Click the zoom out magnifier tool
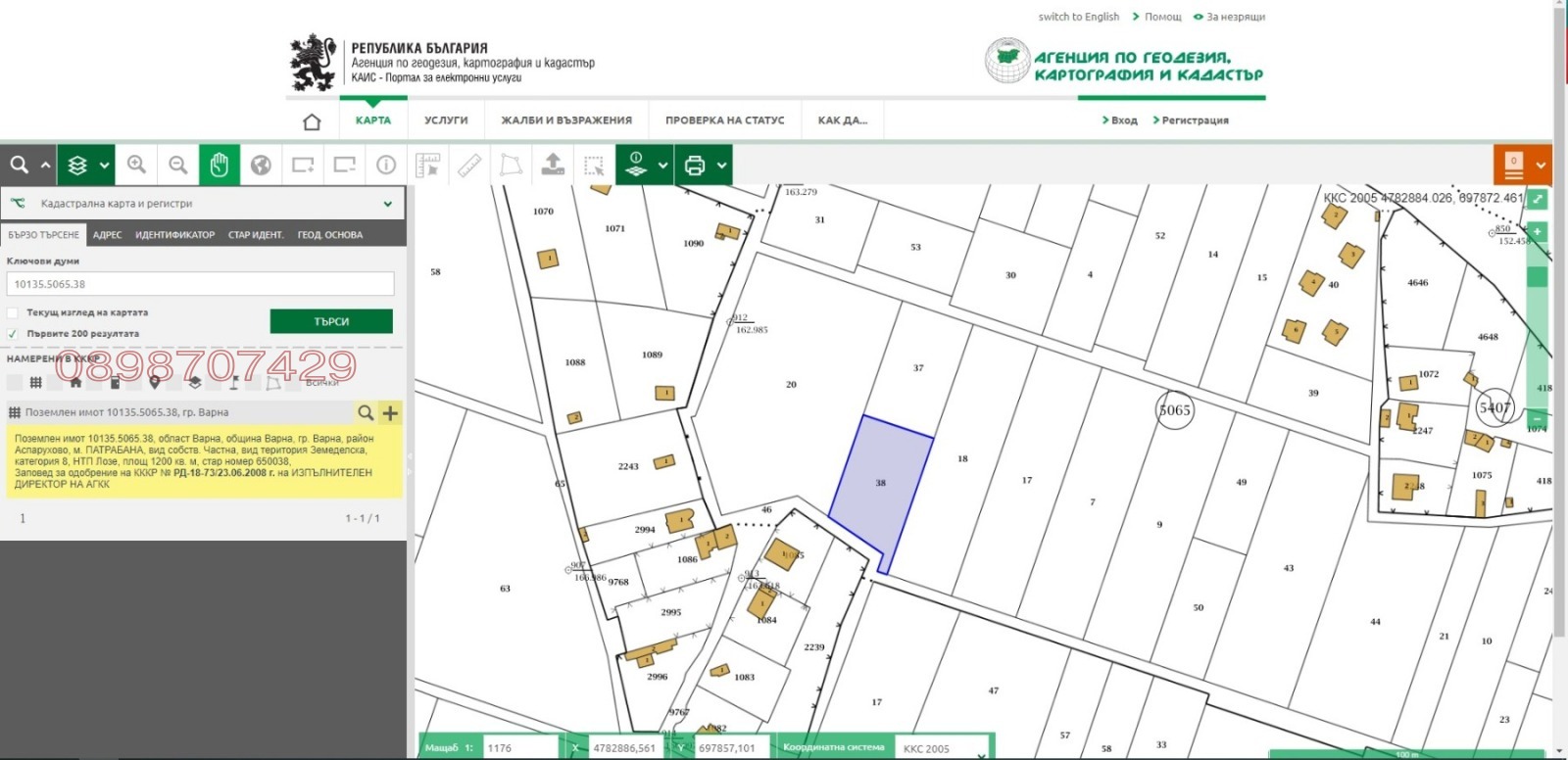This screenshot has width=1568, height=760. pos(177,165)
